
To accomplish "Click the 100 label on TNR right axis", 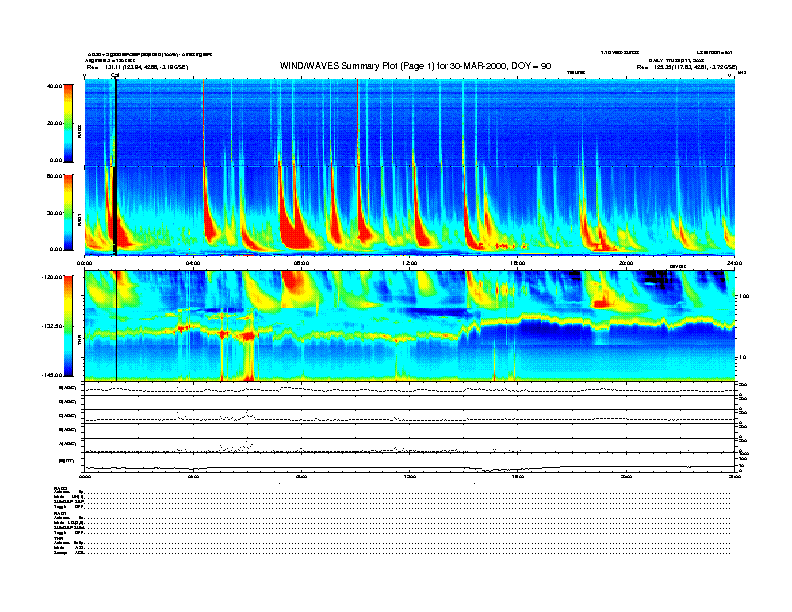I will pos(743,296).
